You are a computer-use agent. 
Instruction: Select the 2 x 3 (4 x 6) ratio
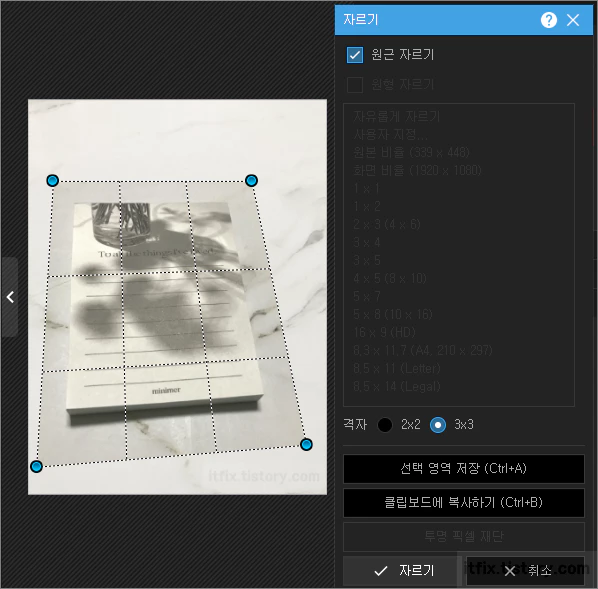pyautogui.click(x=386, y=224)
